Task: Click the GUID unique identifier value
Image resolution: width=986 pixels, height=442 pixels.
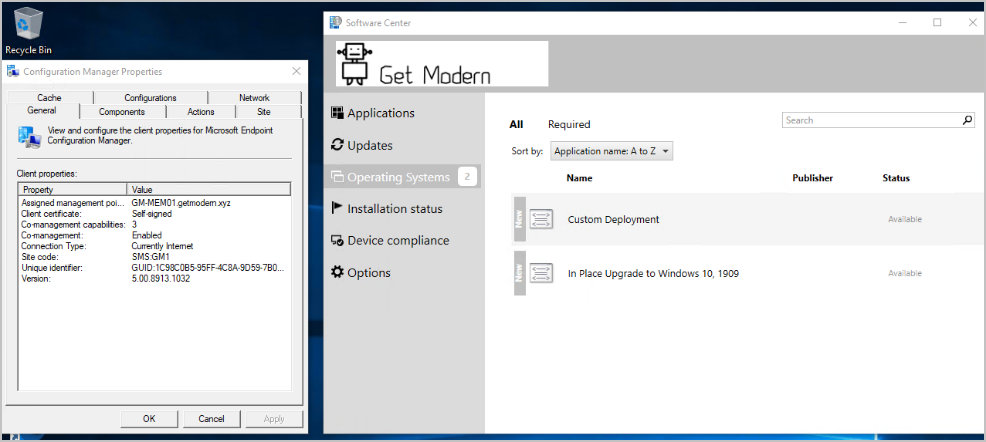Action: [x=208, y=268]
